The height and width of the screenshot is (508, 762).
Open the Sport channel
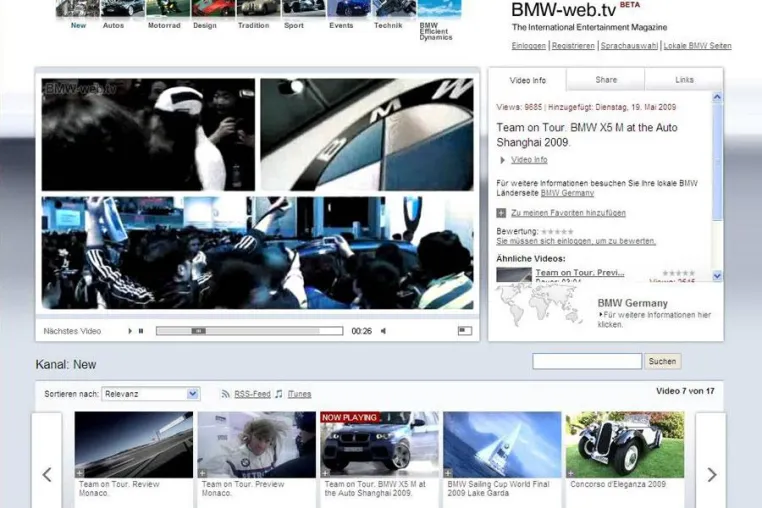(294, 25)
